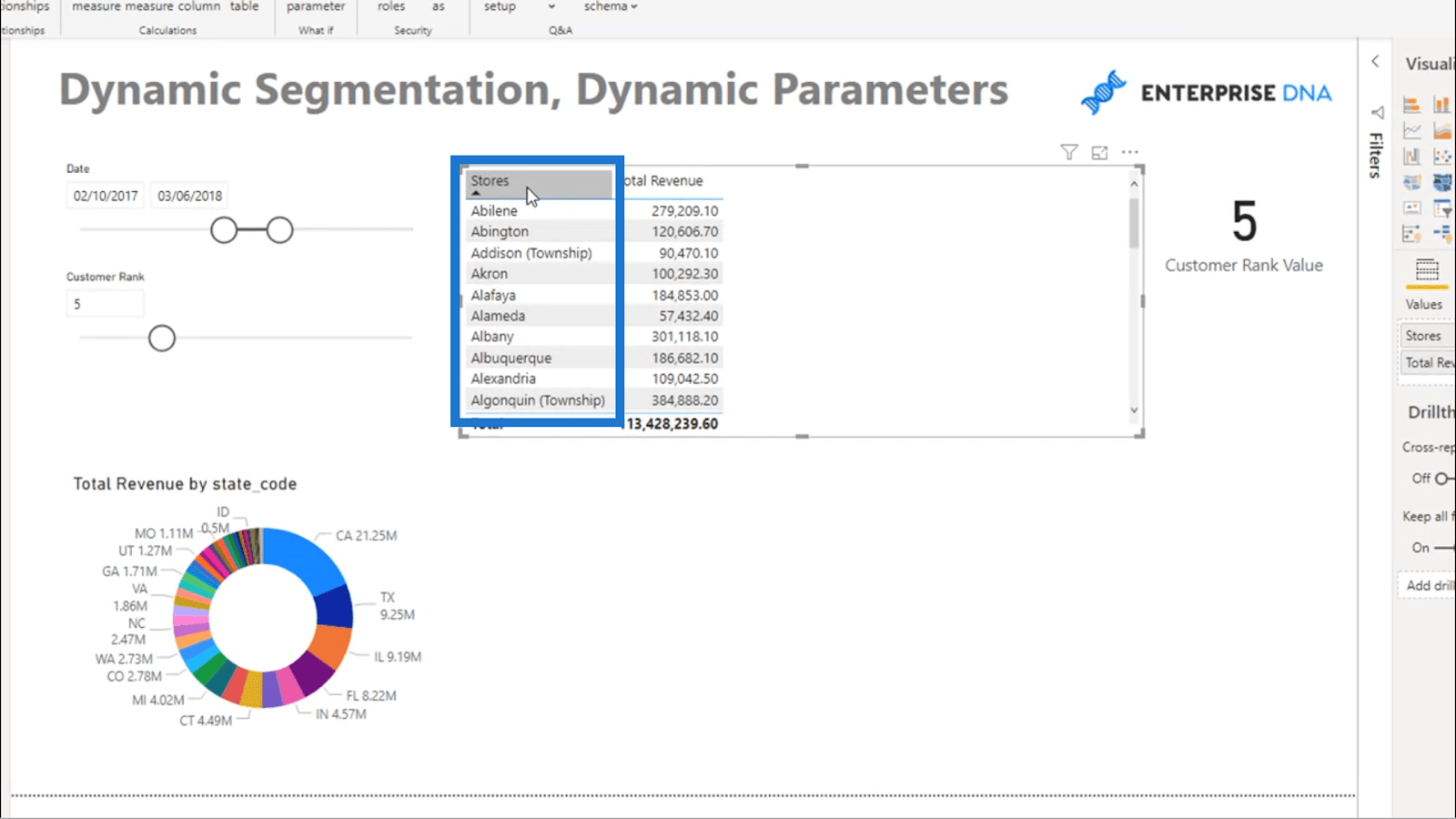Click the funnel icon on the Filters pane
The image size is (1456, 819).
tap(1377, 112)
